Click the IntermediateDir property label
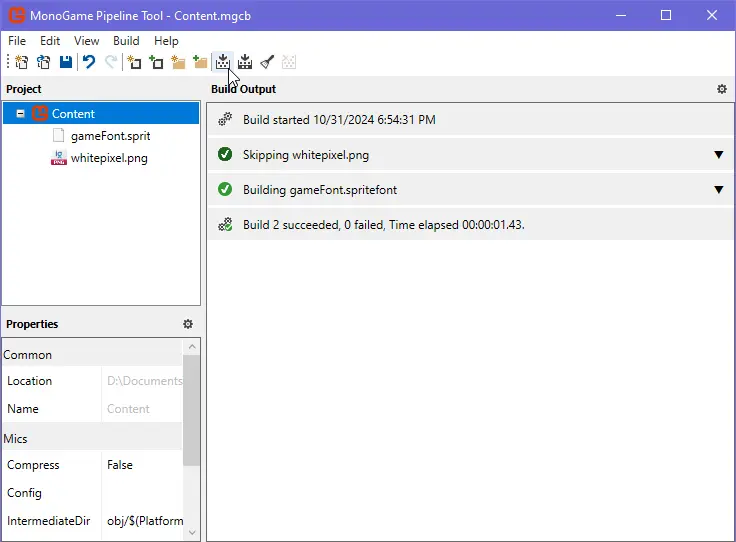The height and width of the screenshot is (542, 736). pos(48,521)
